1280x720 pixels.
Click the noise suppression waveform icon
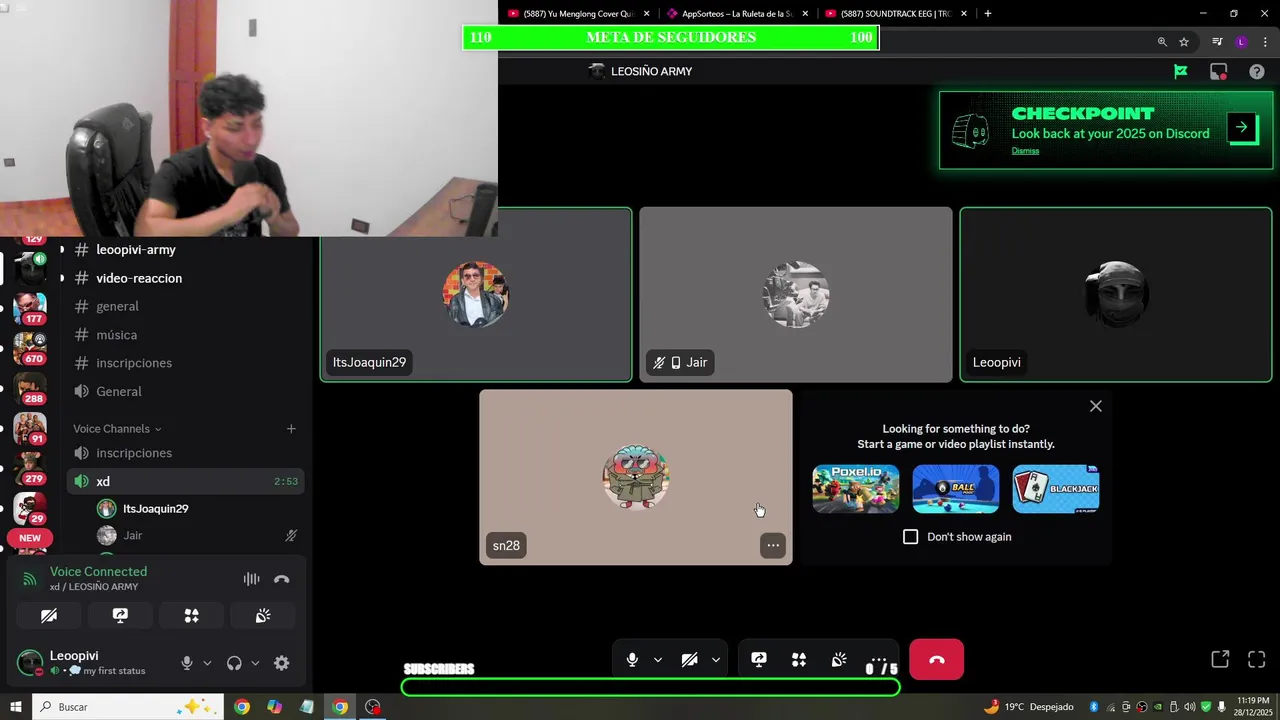pyautogui.click(x=251, y=579)
